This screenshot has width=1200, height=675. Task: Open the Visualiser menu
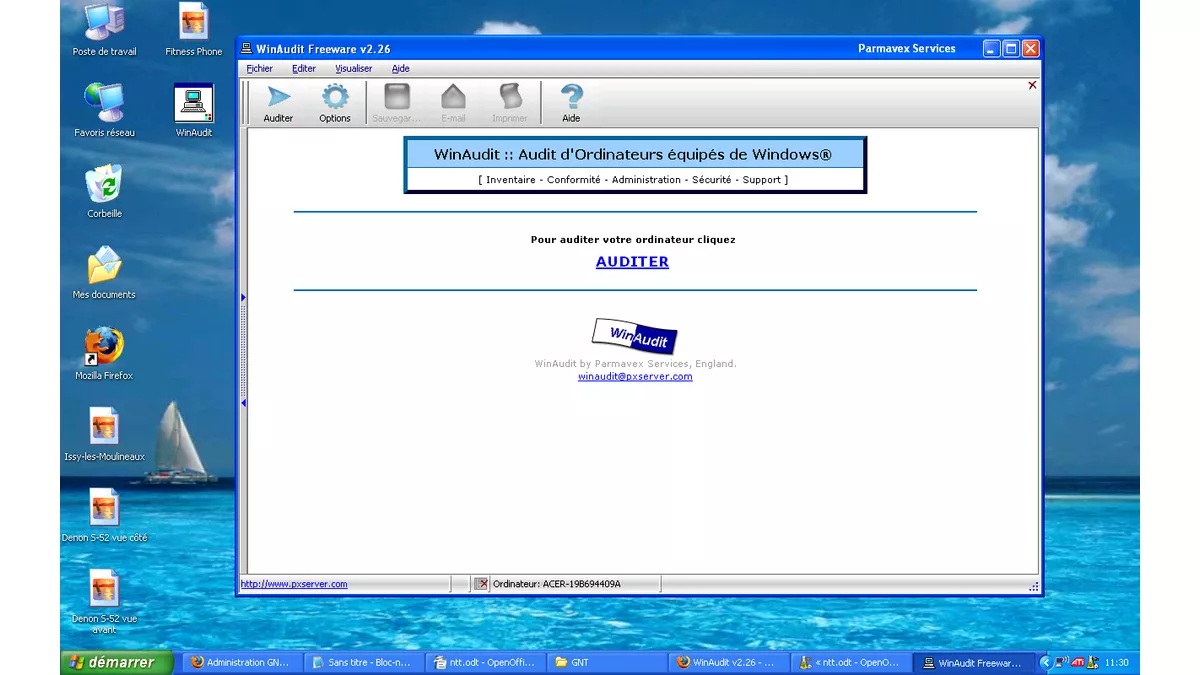[354, 69]
